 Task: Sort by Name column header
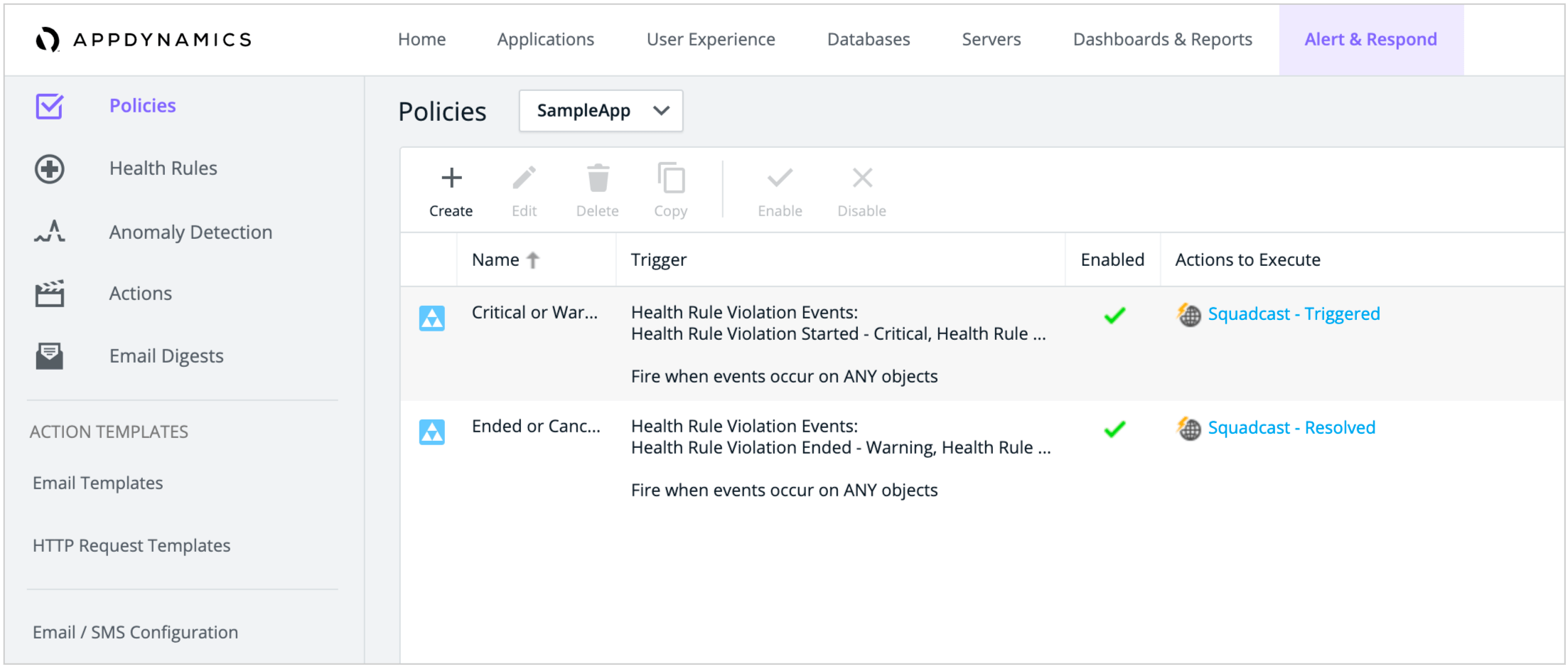point(495,260)
